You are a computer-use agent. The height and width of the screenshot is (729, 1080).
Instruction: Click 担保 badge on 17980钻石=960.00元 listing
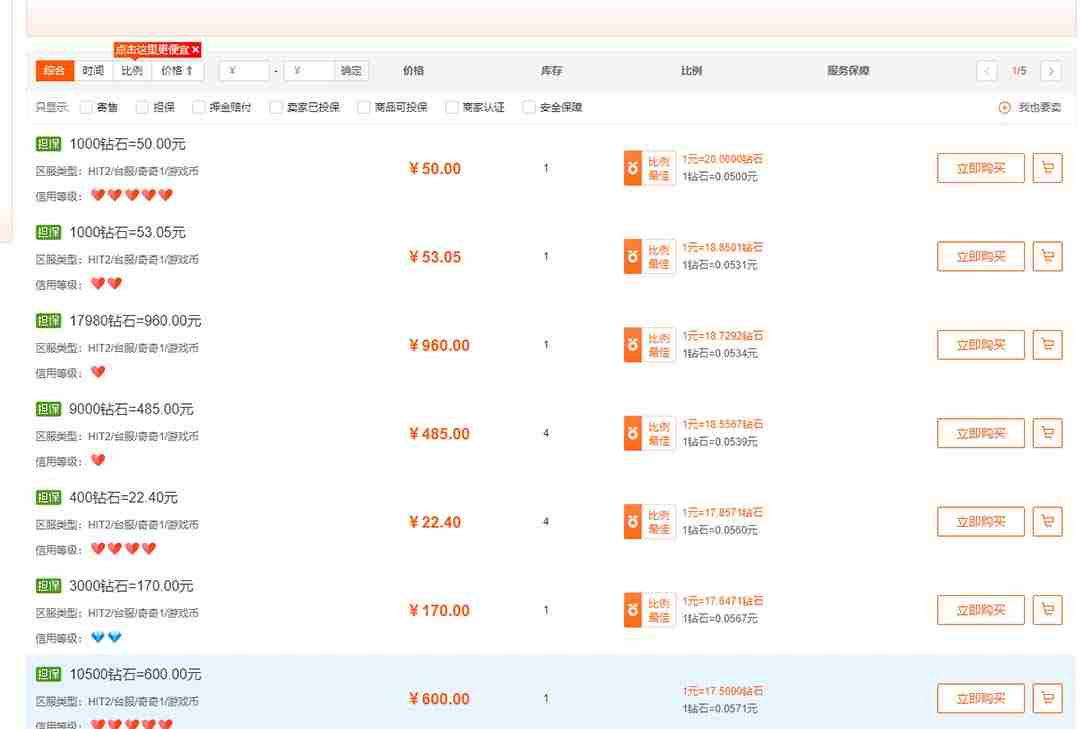[48, 320]
